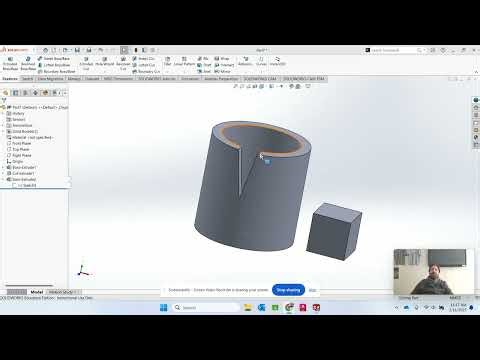Select Front Plane in feature tree

(19, 143)
